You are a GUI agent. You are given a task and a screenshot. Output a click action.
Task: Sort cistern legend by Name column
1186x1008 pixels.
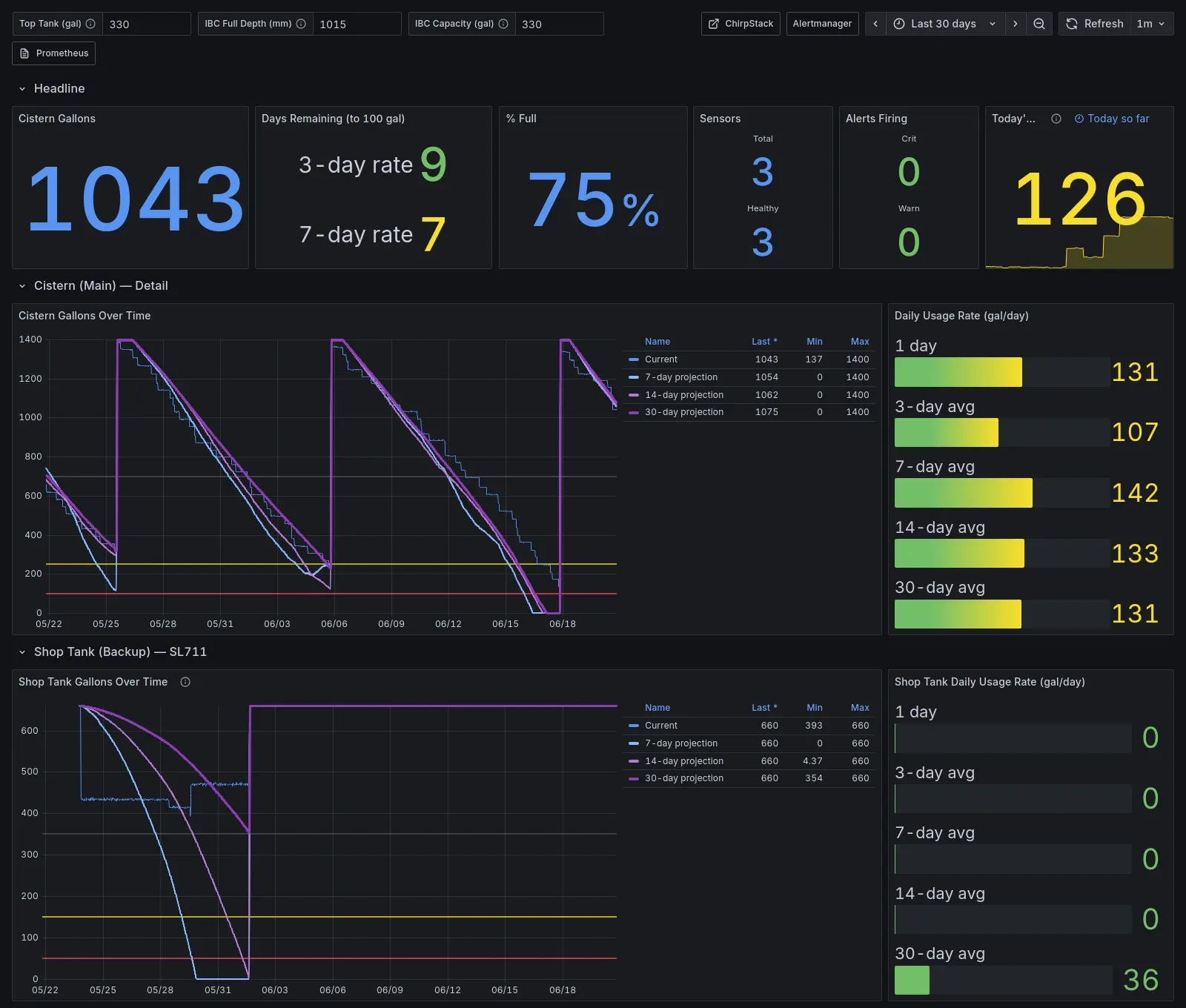[x=657, y=342]
